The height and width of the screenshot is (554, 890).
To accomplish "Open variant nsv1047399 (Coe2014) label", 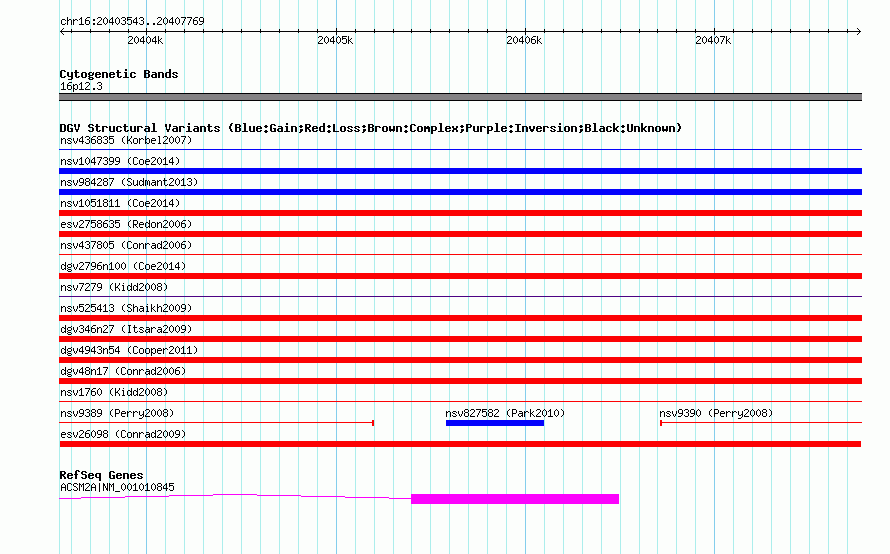I will 120,161.
